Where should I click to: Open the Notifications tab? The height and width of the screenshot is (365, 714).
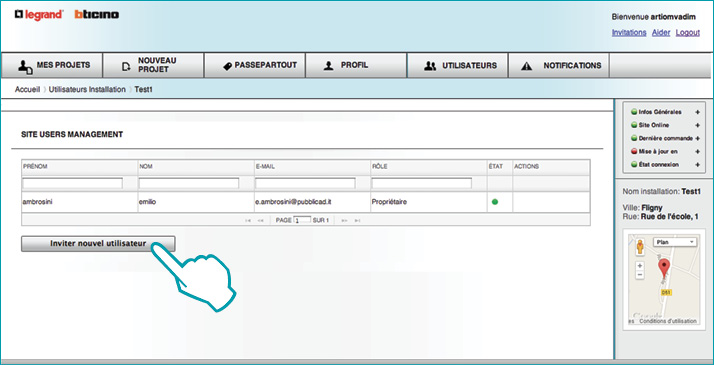point(559,66)
